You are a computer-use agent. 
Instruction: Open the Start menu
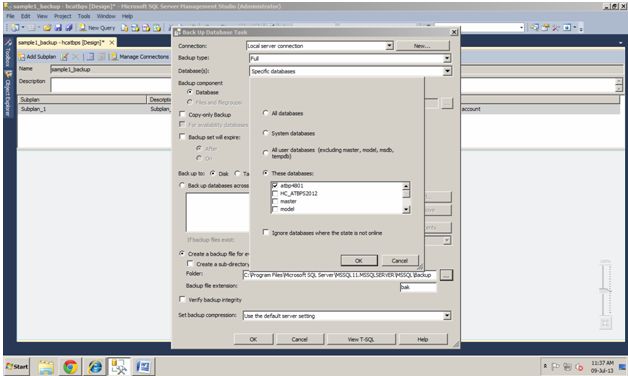pos(17,366)
